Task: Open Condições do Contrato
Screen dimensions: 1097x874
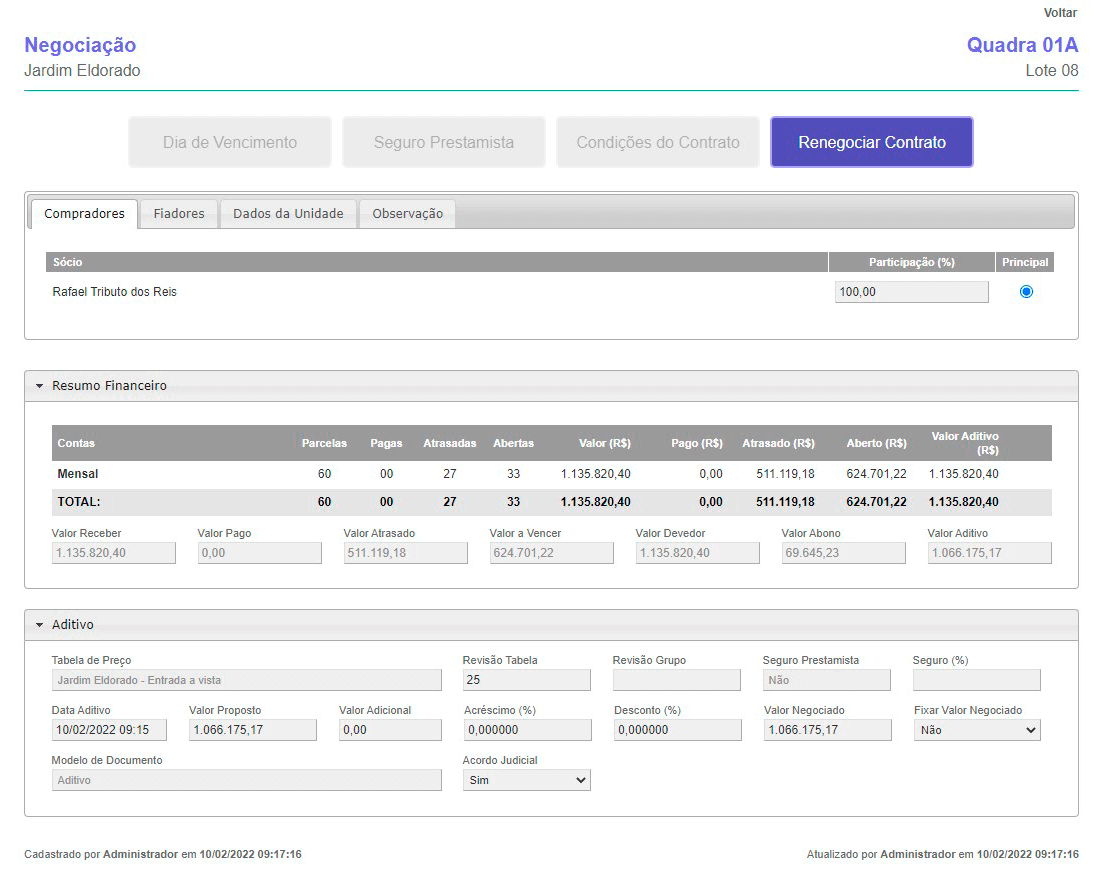Action: click(x=658, y=142)
